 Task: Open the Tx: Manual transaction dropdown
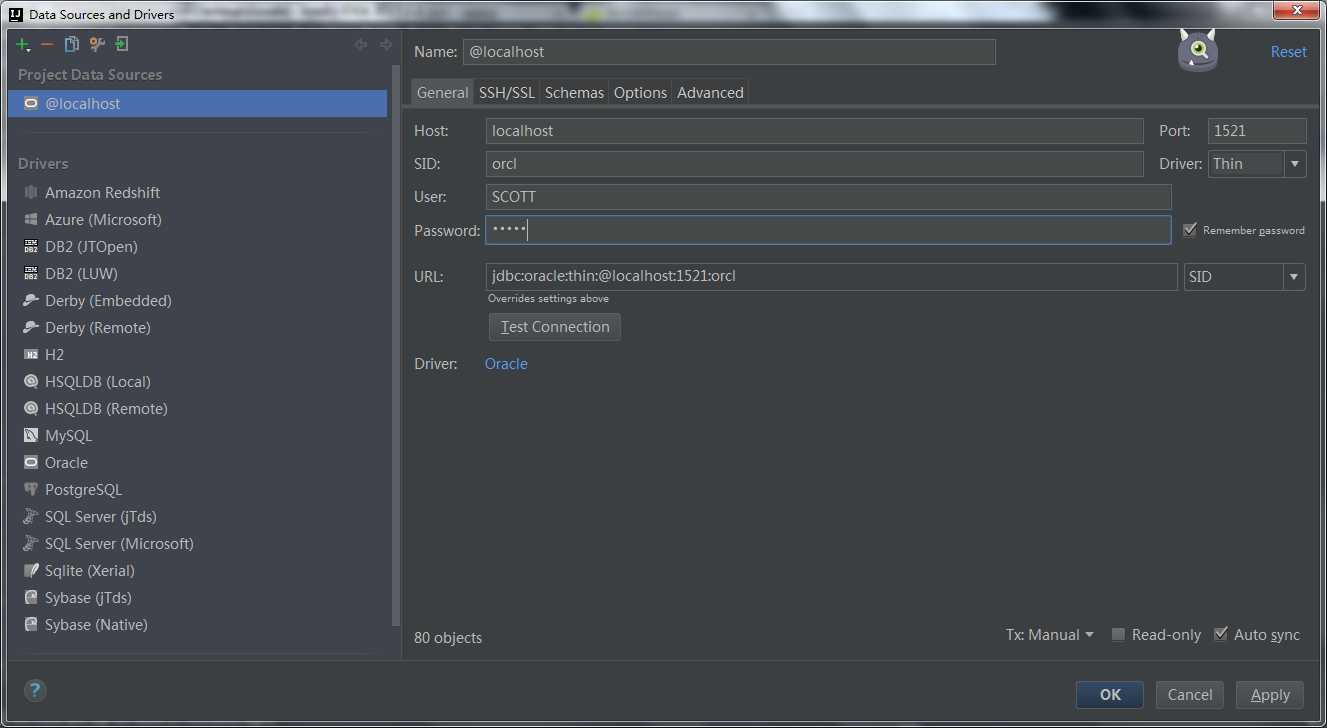[1050, 634]
